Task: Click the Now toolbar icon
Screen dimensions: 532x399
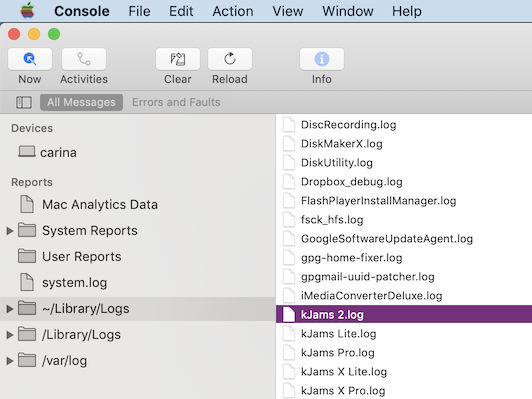Action: pyautogui.click(x=30, y=59)
